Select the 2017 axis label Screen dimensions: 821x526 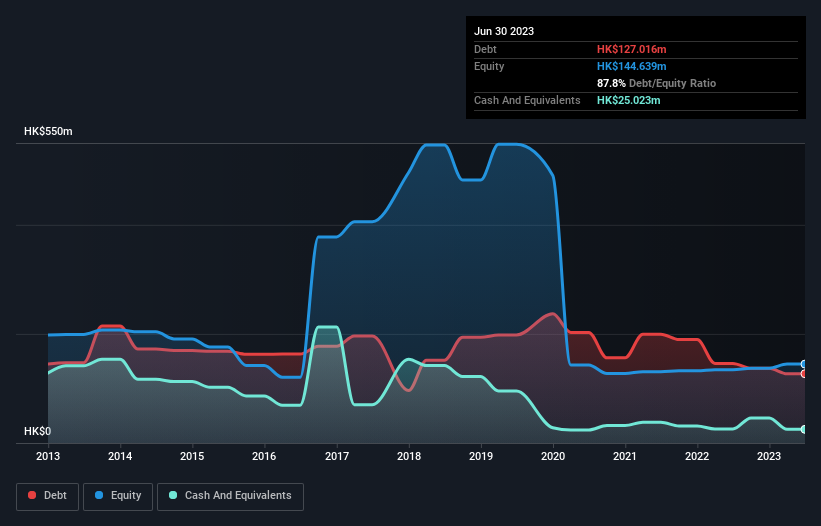coord(337,456)
